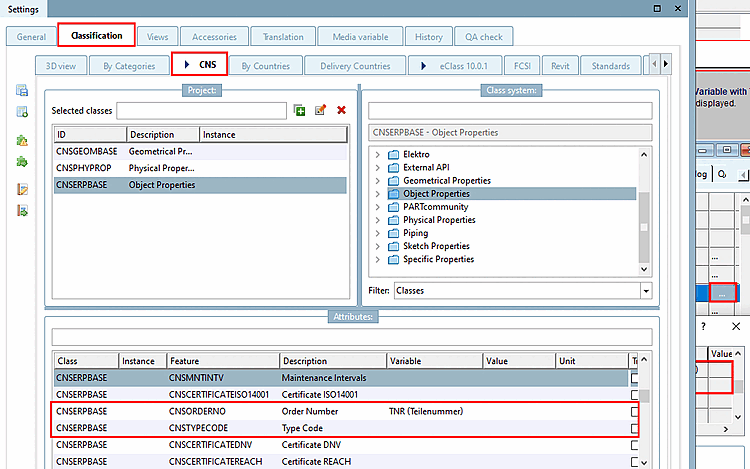Select the Sketch Properties class
750x469 pixels.
click(436, 246)
